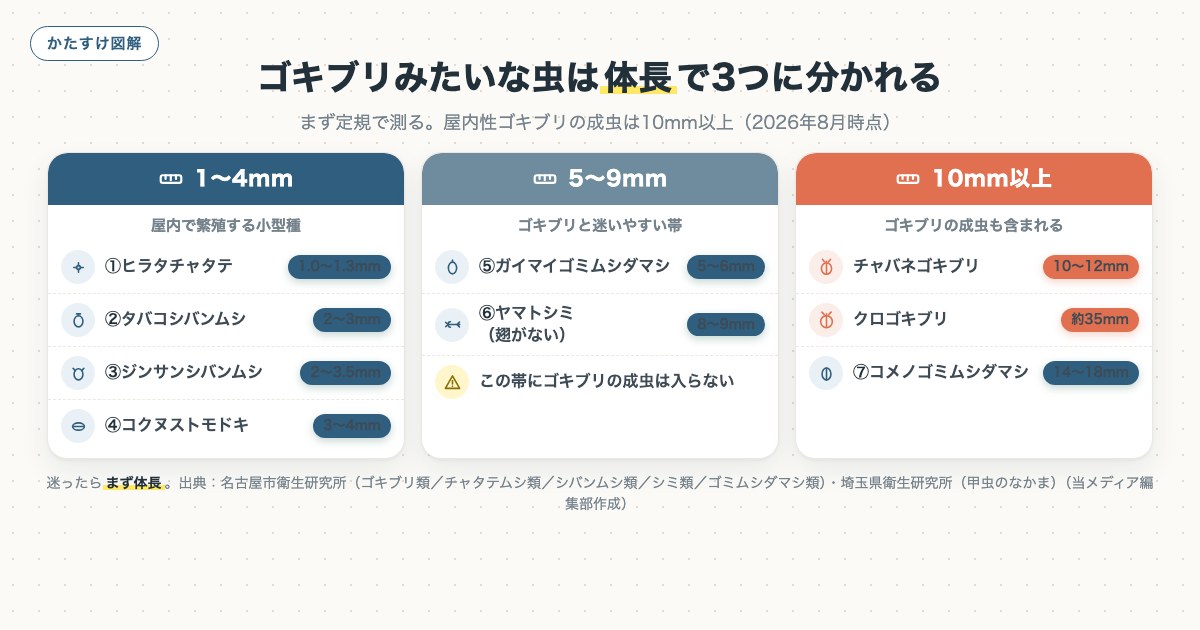The image size is (1200, 630).
Task: Click the 3〜4mm size pill
Action: pyautogui.click(x=352, y=426)
